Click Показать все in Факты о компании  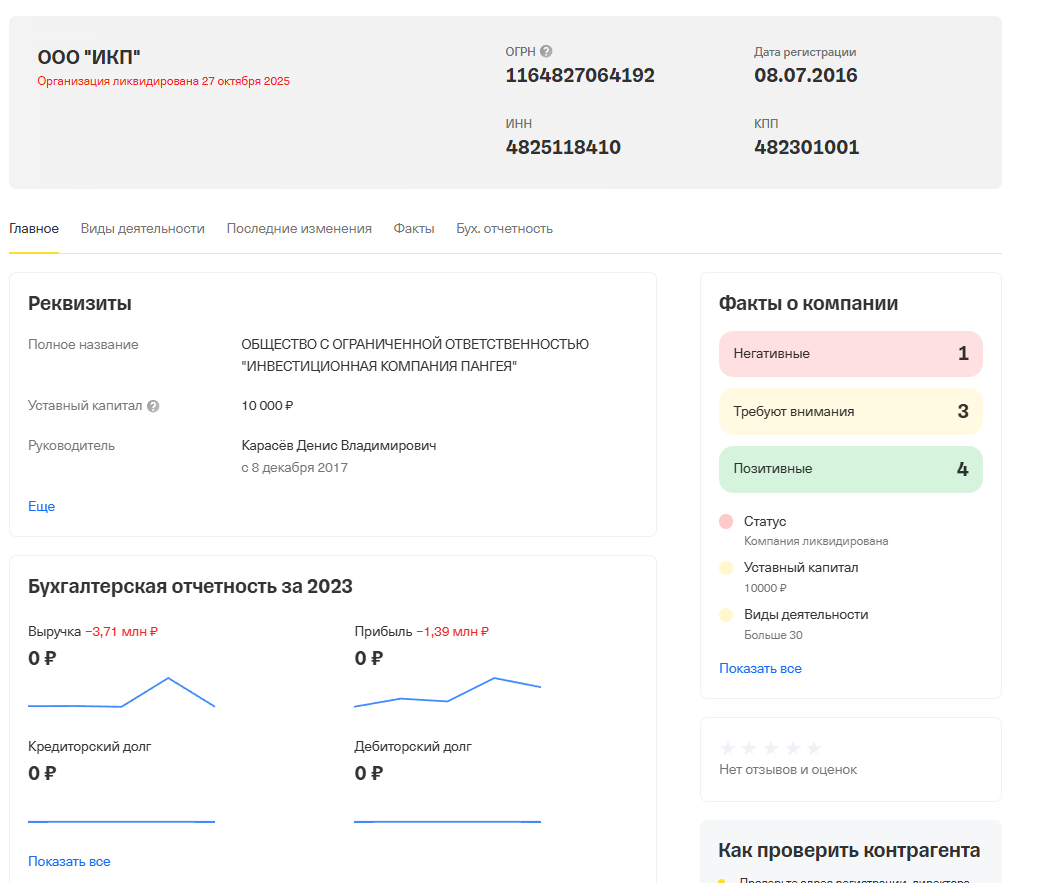(759, 668)
